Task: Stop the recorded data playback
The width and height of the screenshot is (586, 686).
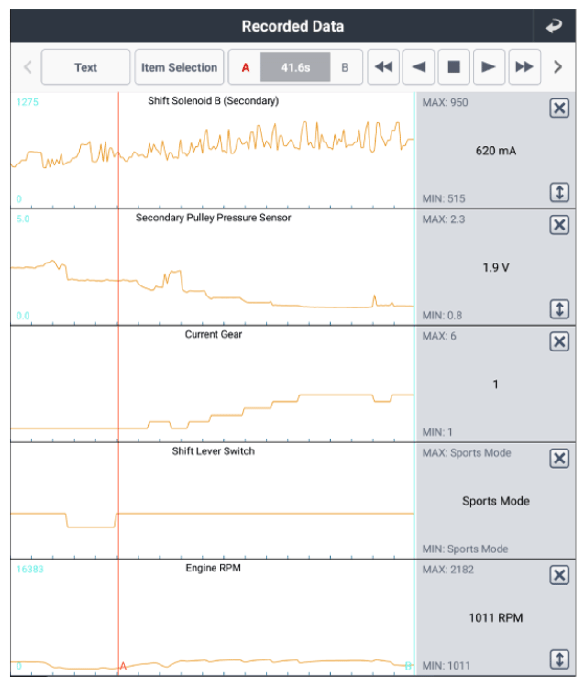Action: point(454,67)
